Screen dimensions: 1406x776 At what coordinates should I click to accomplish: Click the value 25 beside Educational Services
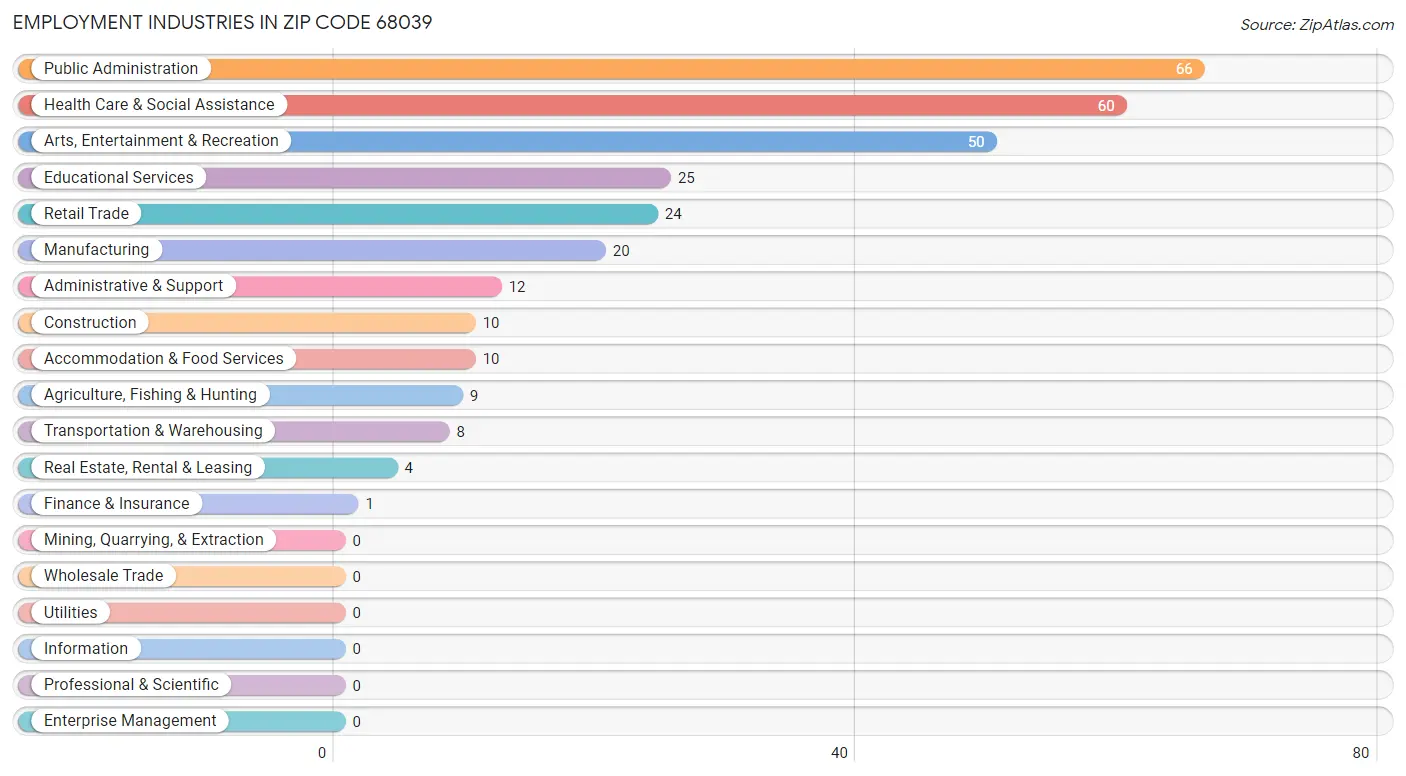click(686, 178)
